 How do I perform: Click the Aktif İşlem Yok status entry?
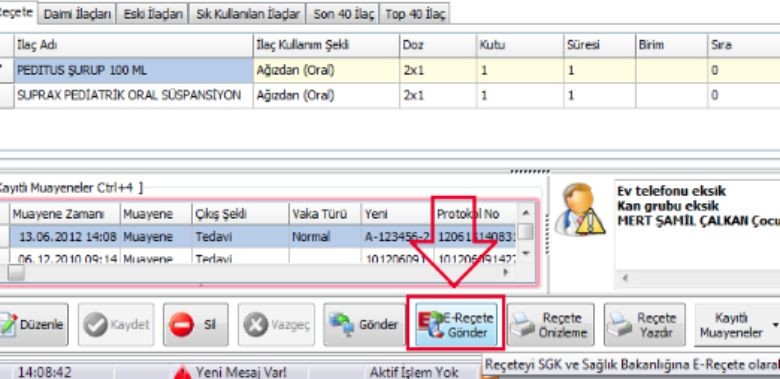pyautogui.click(x=414, y=372)
